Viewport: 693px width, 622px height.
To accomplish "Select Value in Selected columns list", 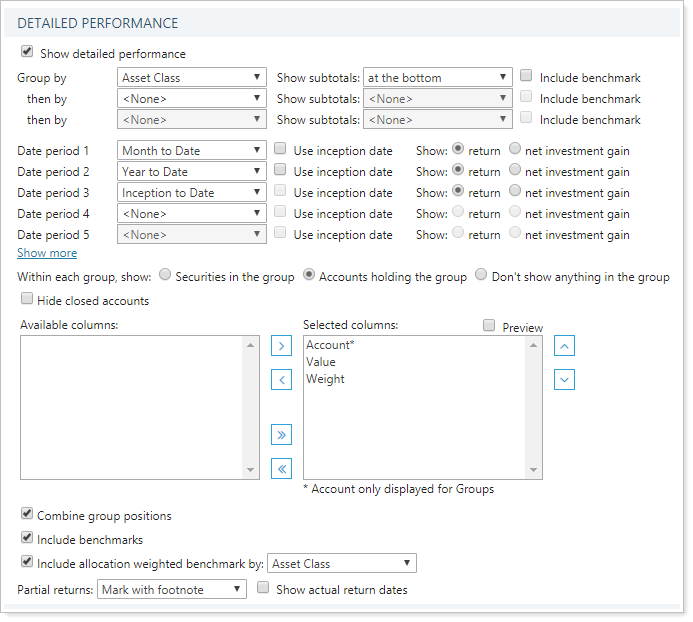I will click(321, 362).
